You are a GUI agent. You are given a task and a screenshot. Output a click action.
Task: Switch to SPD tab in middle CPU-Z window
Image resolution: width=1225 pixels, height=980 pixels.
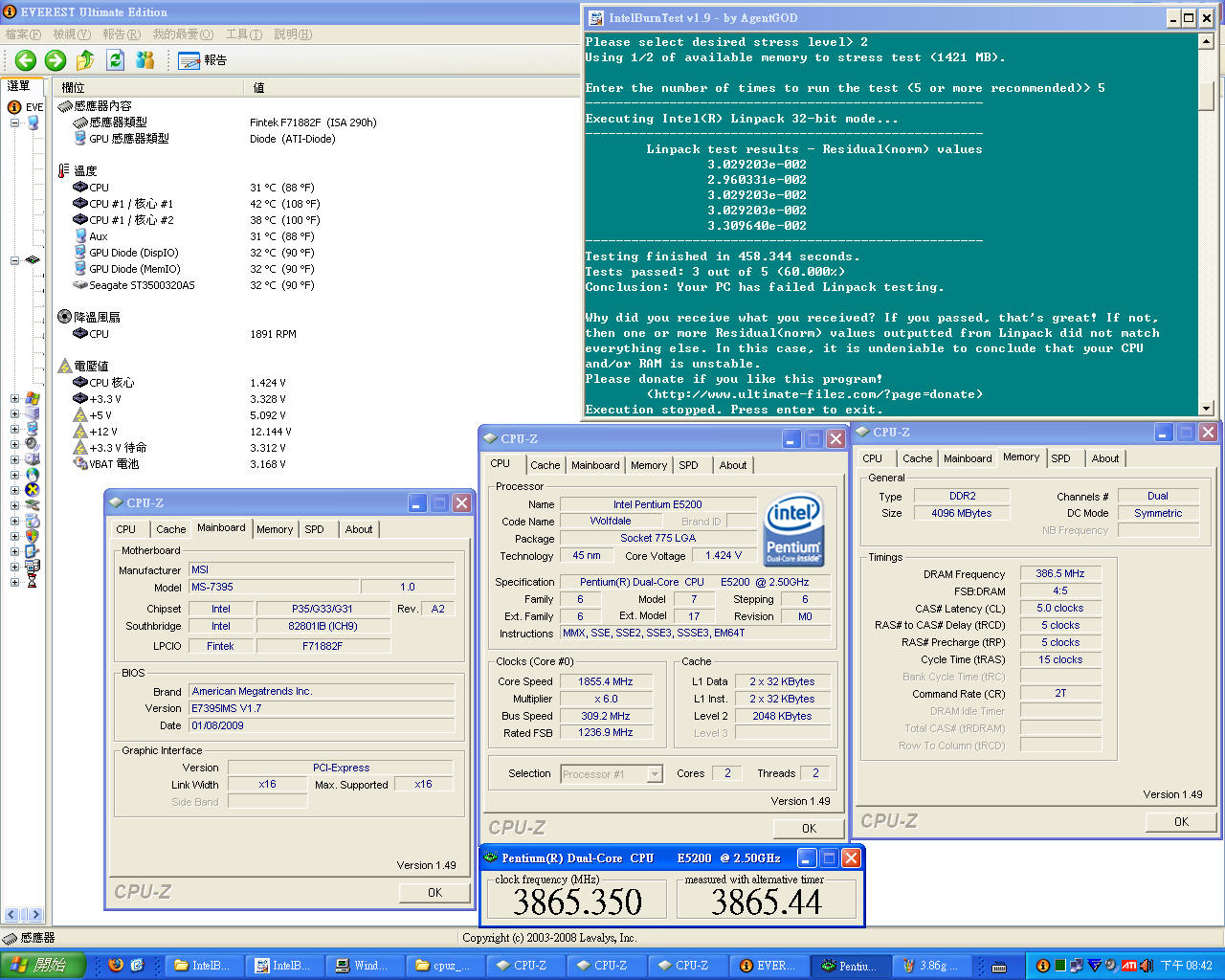click(x=689, y=465)
